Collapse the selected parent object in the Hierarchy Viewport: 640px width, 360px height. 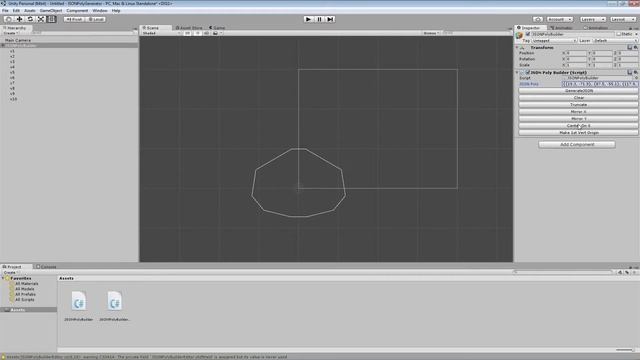(x=3, y=46)
